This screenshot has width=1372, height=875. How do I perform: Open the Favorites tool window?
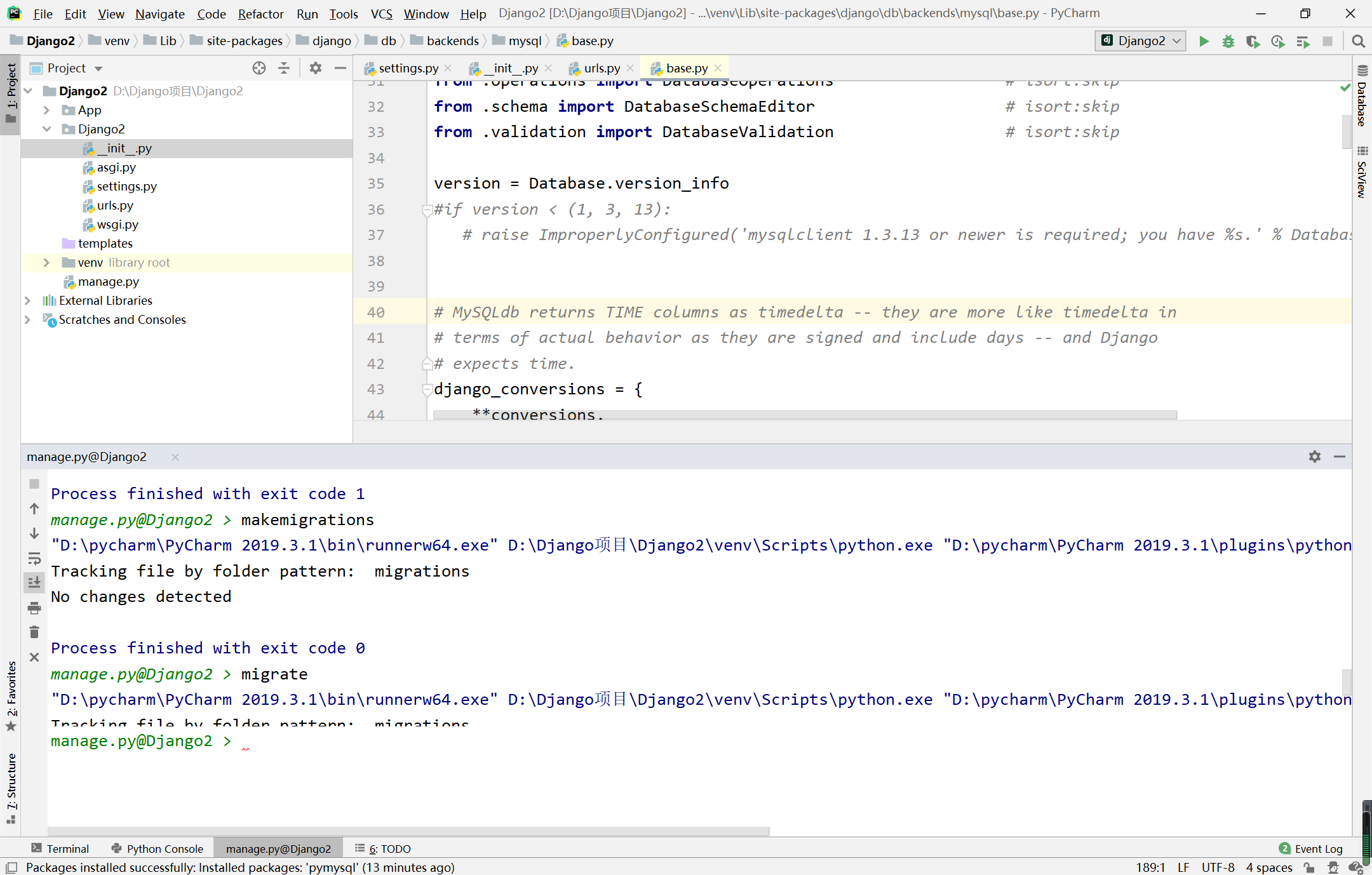tap(11, 697)
